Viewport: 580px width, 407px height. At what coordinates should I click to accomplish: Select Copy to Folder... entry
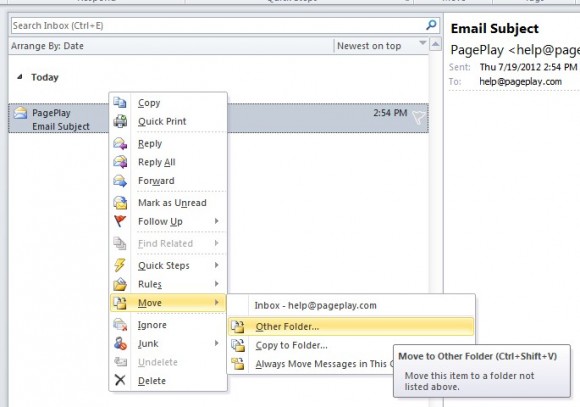click(311, 345)
